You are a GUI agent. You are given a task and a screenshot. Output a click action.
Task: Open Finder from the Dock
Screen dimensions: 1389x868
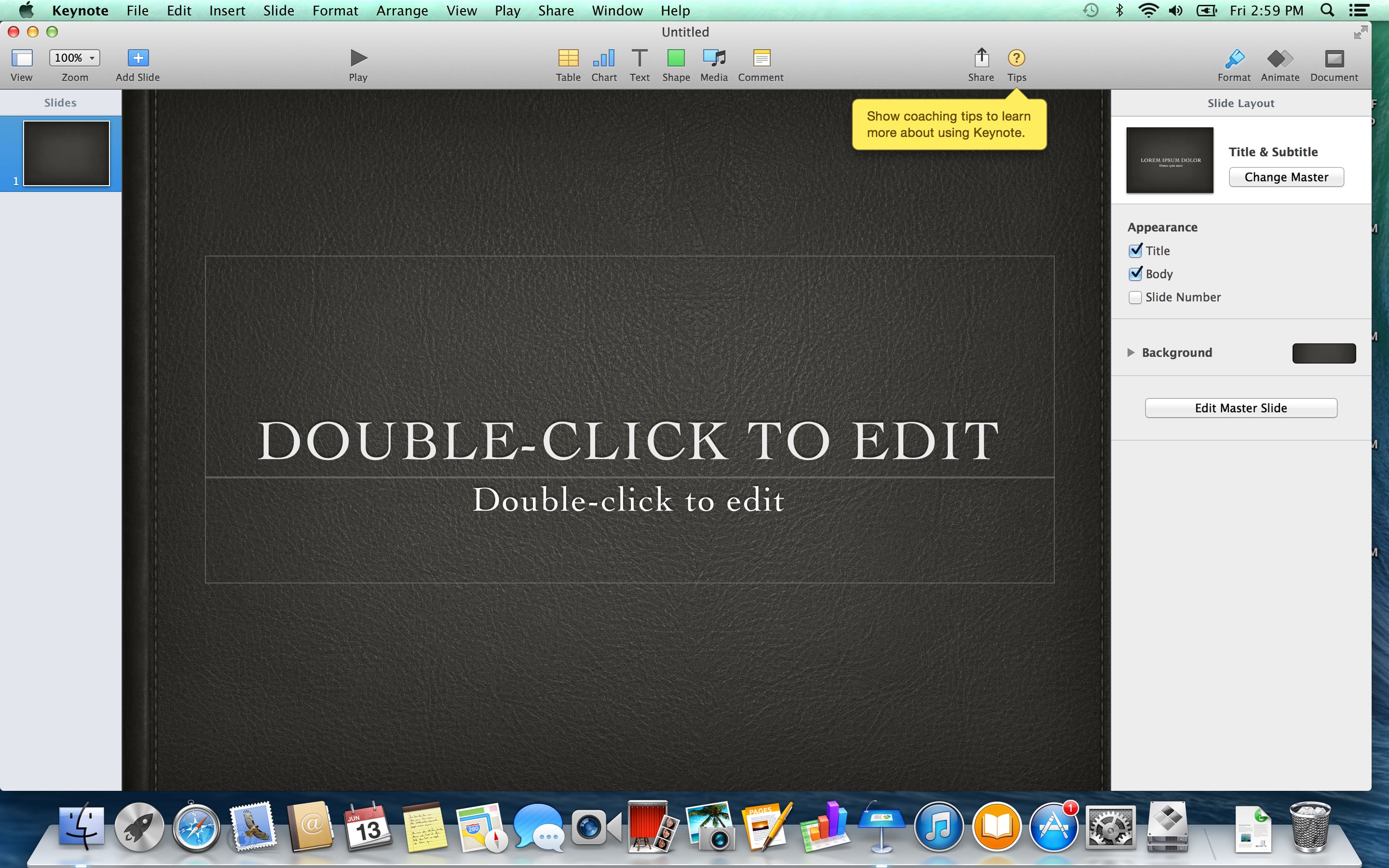click(82, 827)
